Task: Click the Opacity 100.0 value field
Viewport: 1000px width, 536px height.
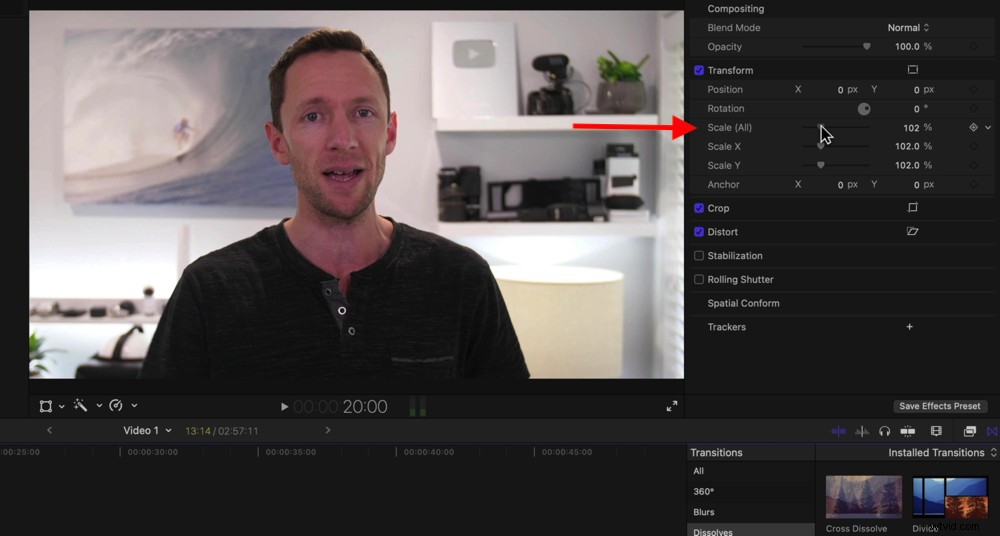Action: click(x=908, y=47)
